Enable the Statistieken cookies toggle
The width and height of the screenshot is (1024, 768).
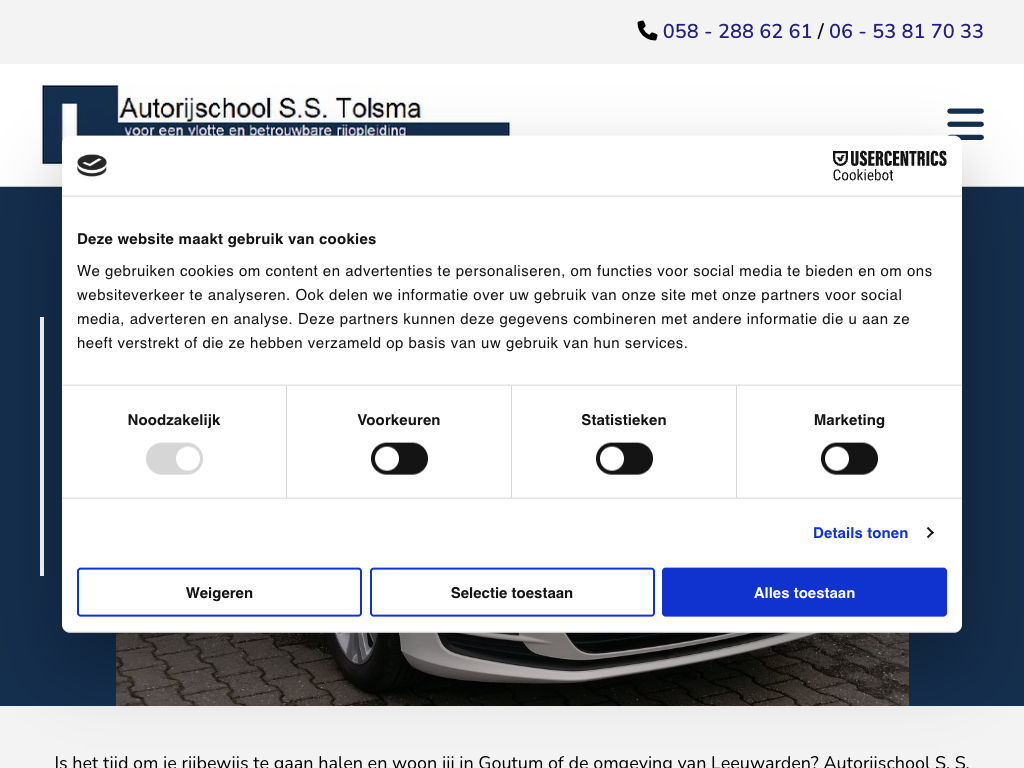(x=624, y=459)
